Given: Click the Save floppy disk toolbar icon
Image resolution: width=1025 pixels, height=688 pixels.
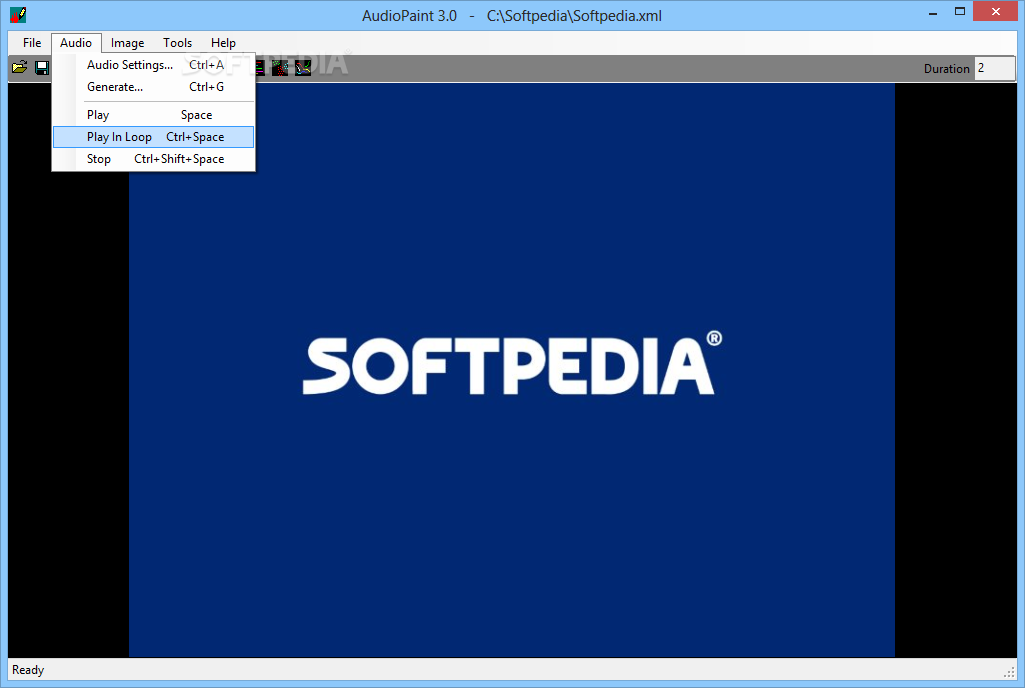Looking at the screenshot, I should (42, 67).
